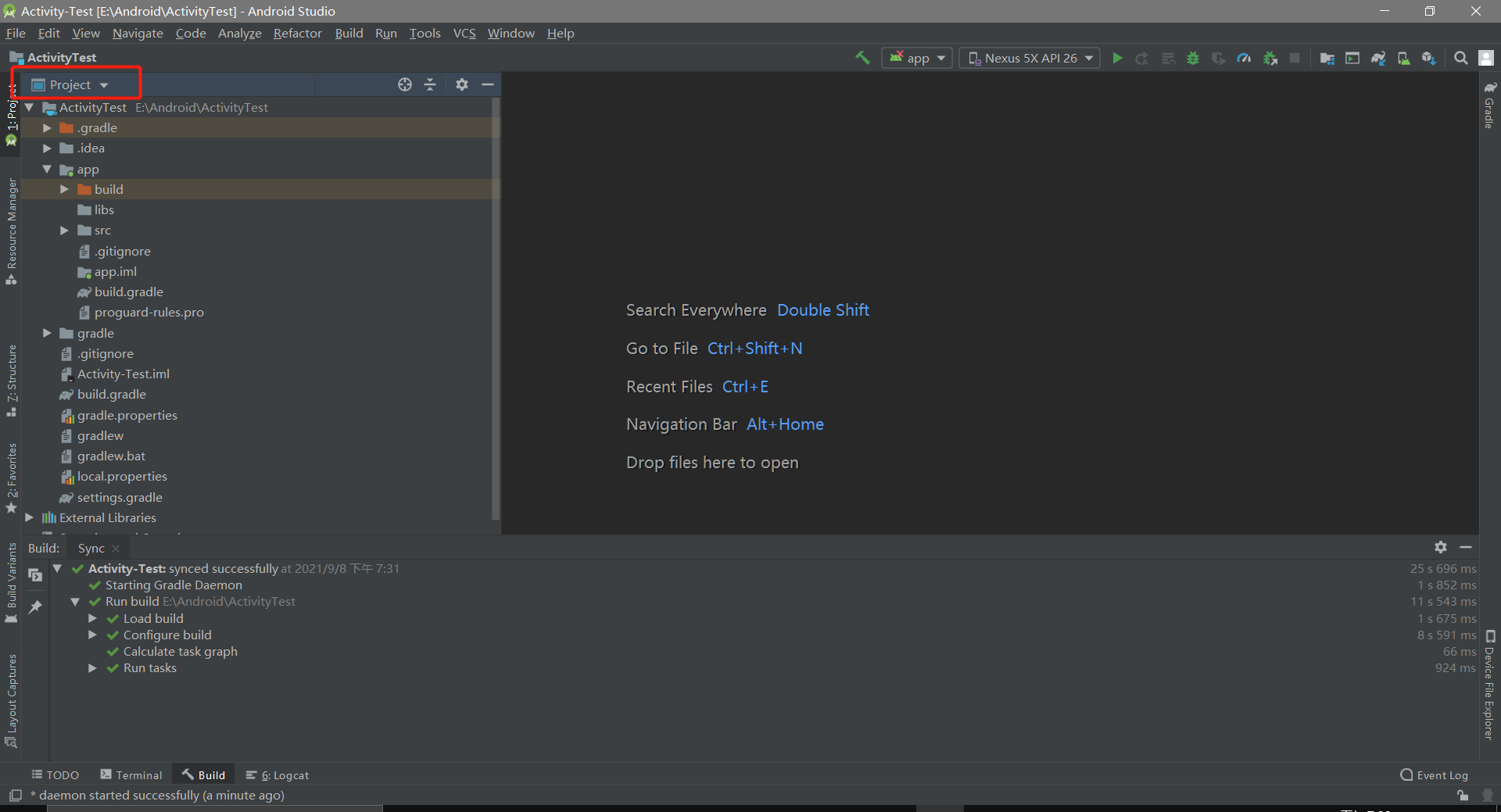The height and width of the screenshot is (812, 1501).
Task: Click the pin tab icon in Build panel
Action: [x=35, y=606]
